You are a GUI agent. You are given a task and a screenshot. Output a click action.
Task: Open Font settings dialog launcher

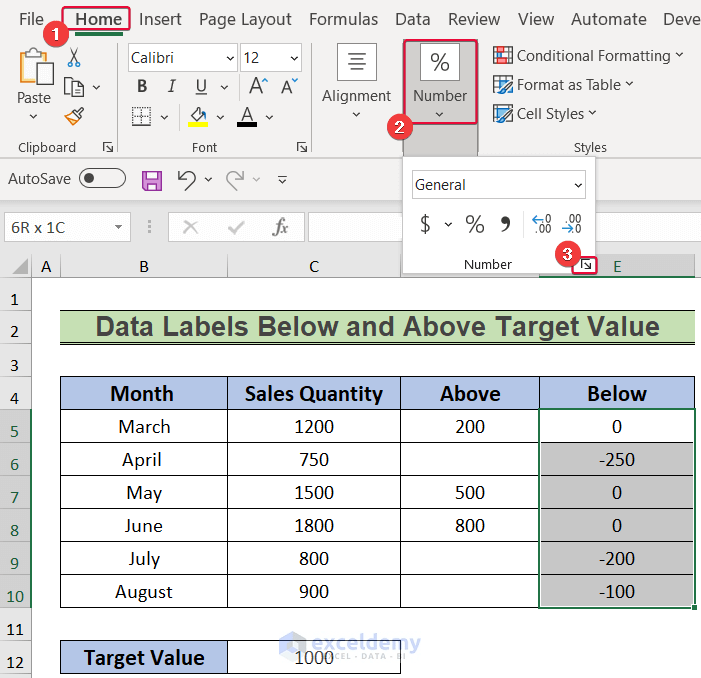click(302, 147)
